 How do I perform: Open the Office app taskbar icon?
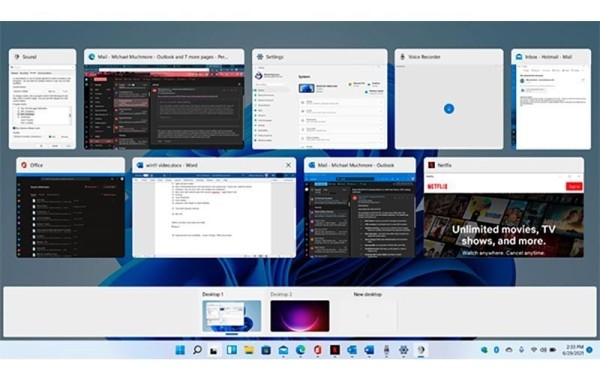pyautogui.click(x=318, y=350)
